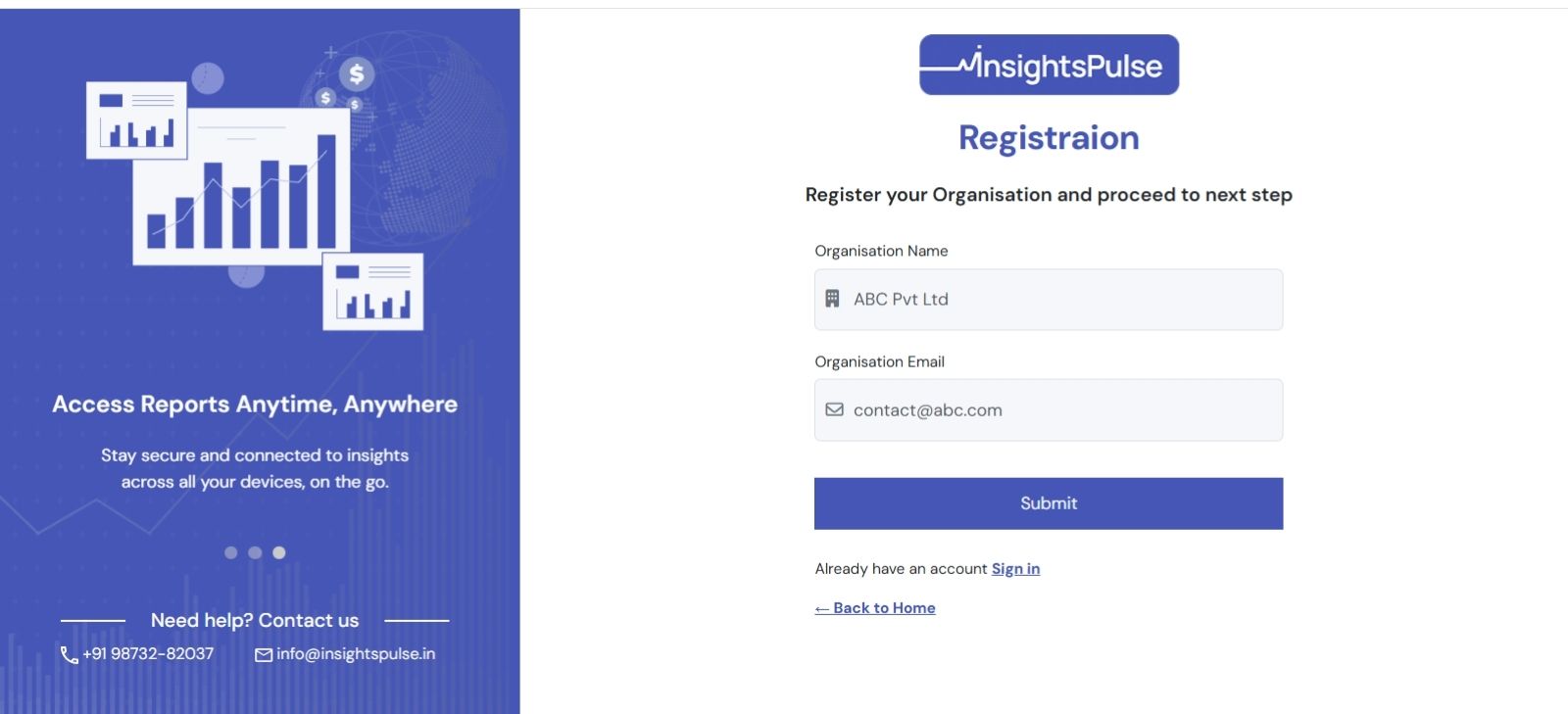Click the large dollar coin icon

(357, 73)
